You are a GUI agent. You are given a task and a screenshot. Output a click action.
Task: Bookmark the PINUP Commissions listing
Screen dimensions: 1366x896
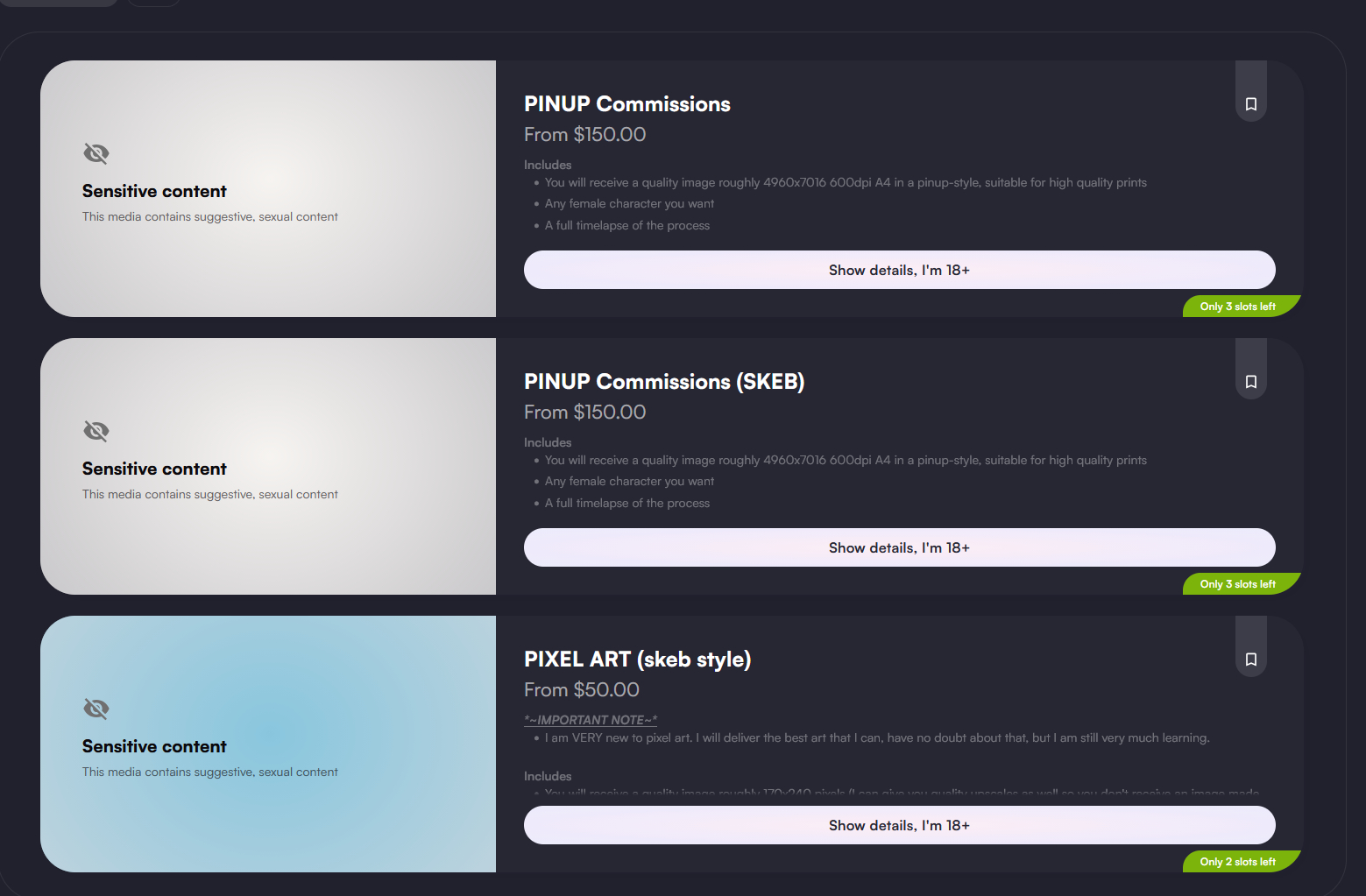click(1250, 104)
